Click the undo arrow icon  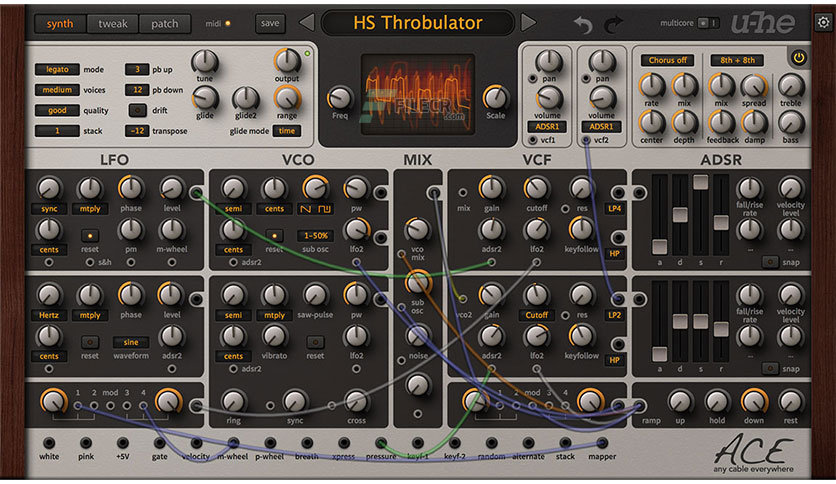(x=583, y=25)
